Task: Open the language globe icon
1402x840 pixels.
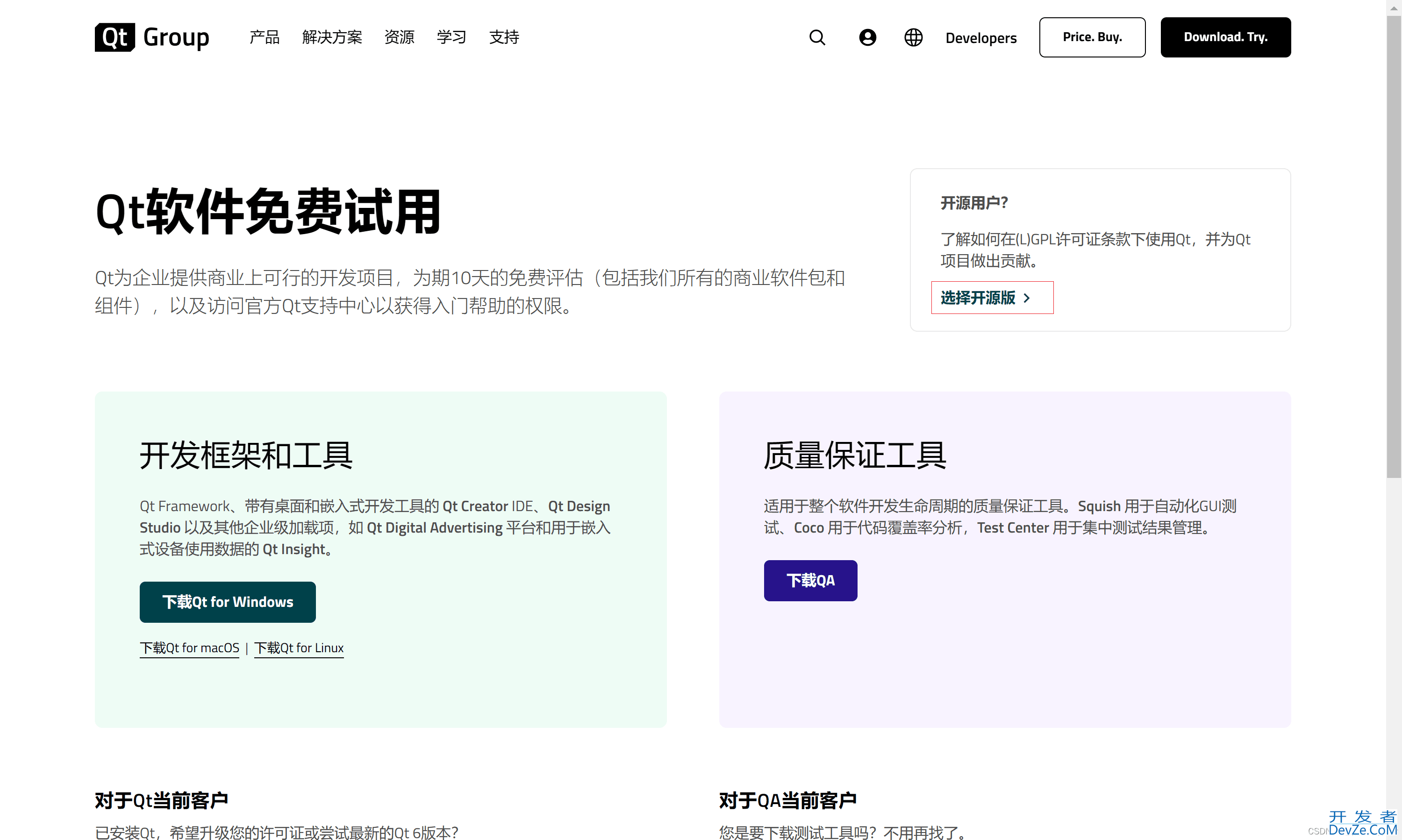Action: coord(913,37)
